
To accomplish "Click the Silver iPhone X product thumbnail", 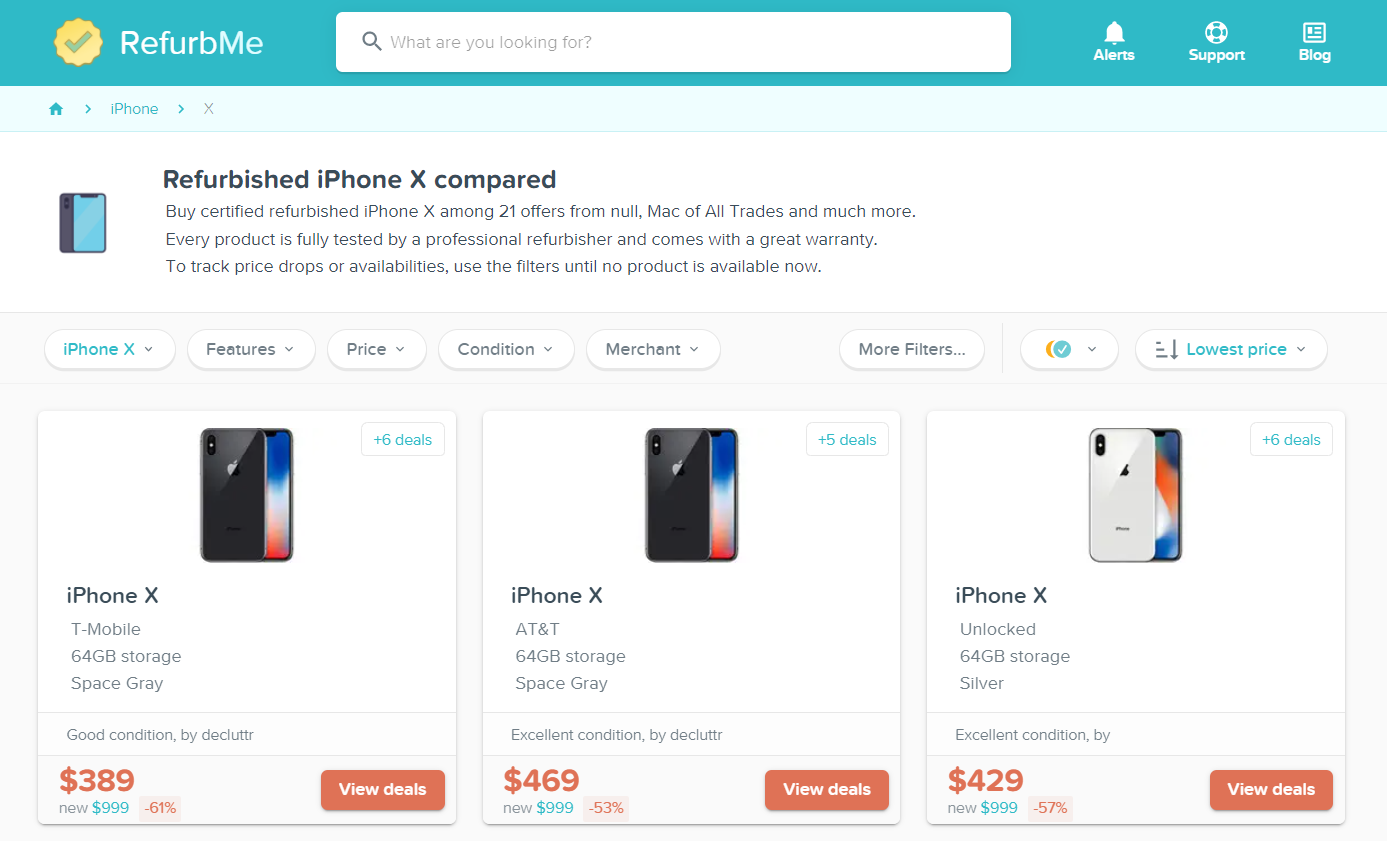I will pos(1135,495).
